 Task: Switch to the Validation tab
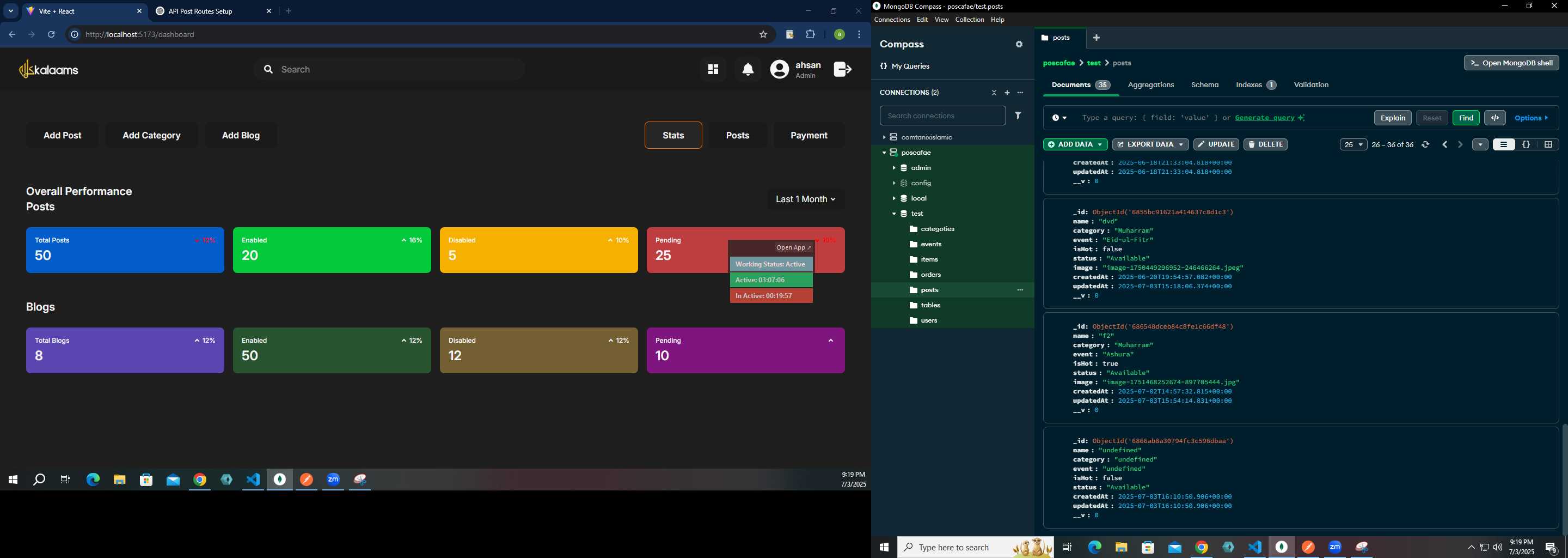[1311, 84]
